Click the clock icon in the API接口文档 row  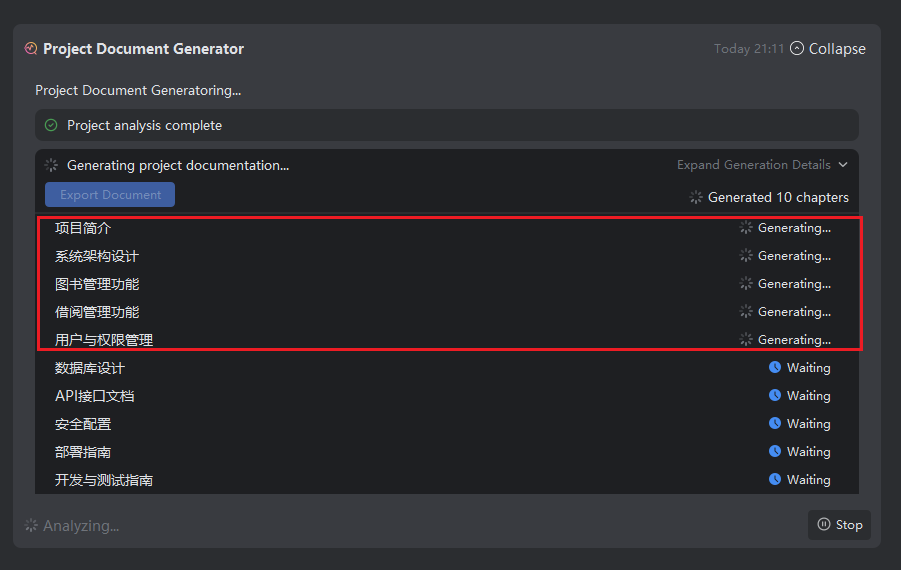(x=774, y=396)
